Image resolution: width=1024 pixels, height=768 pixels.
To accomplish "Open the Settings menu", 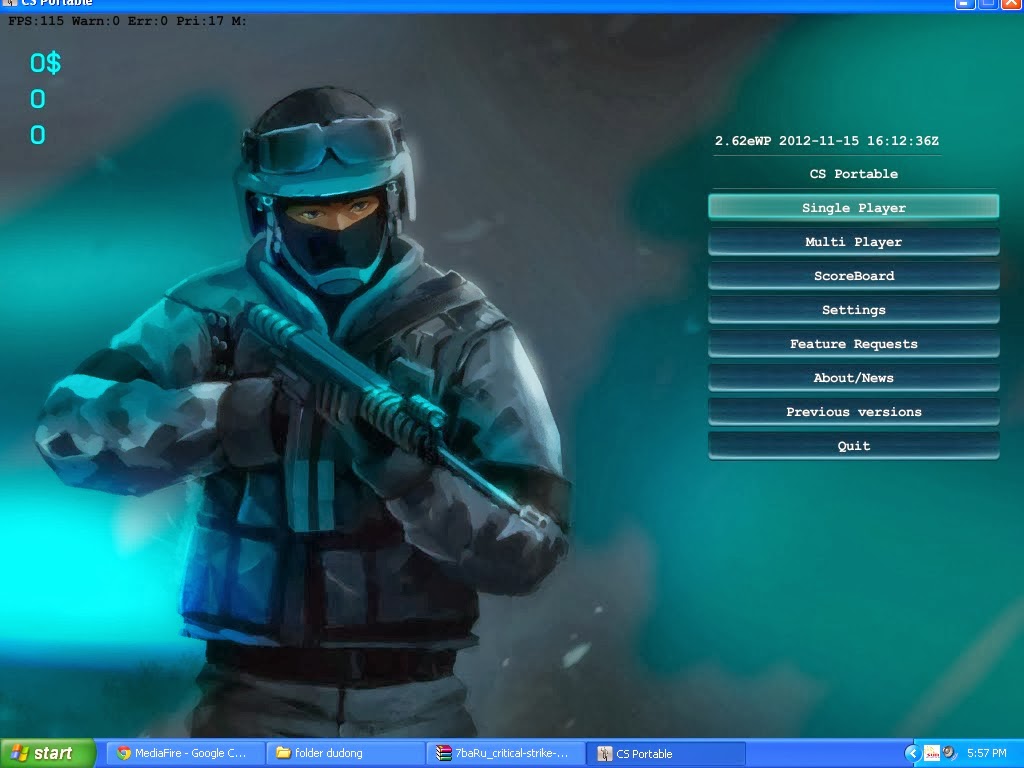I will click(853, 310).
